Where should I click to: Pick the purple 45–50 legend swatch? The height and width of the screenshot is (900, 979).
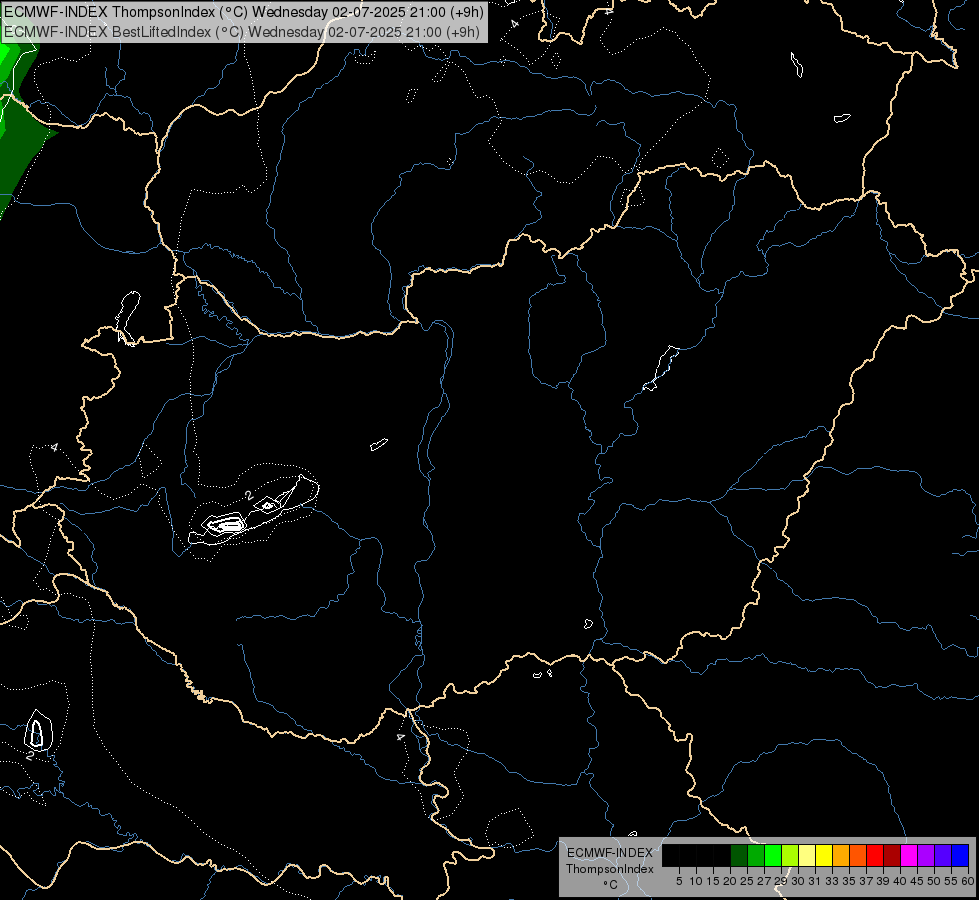coord(926,855)
